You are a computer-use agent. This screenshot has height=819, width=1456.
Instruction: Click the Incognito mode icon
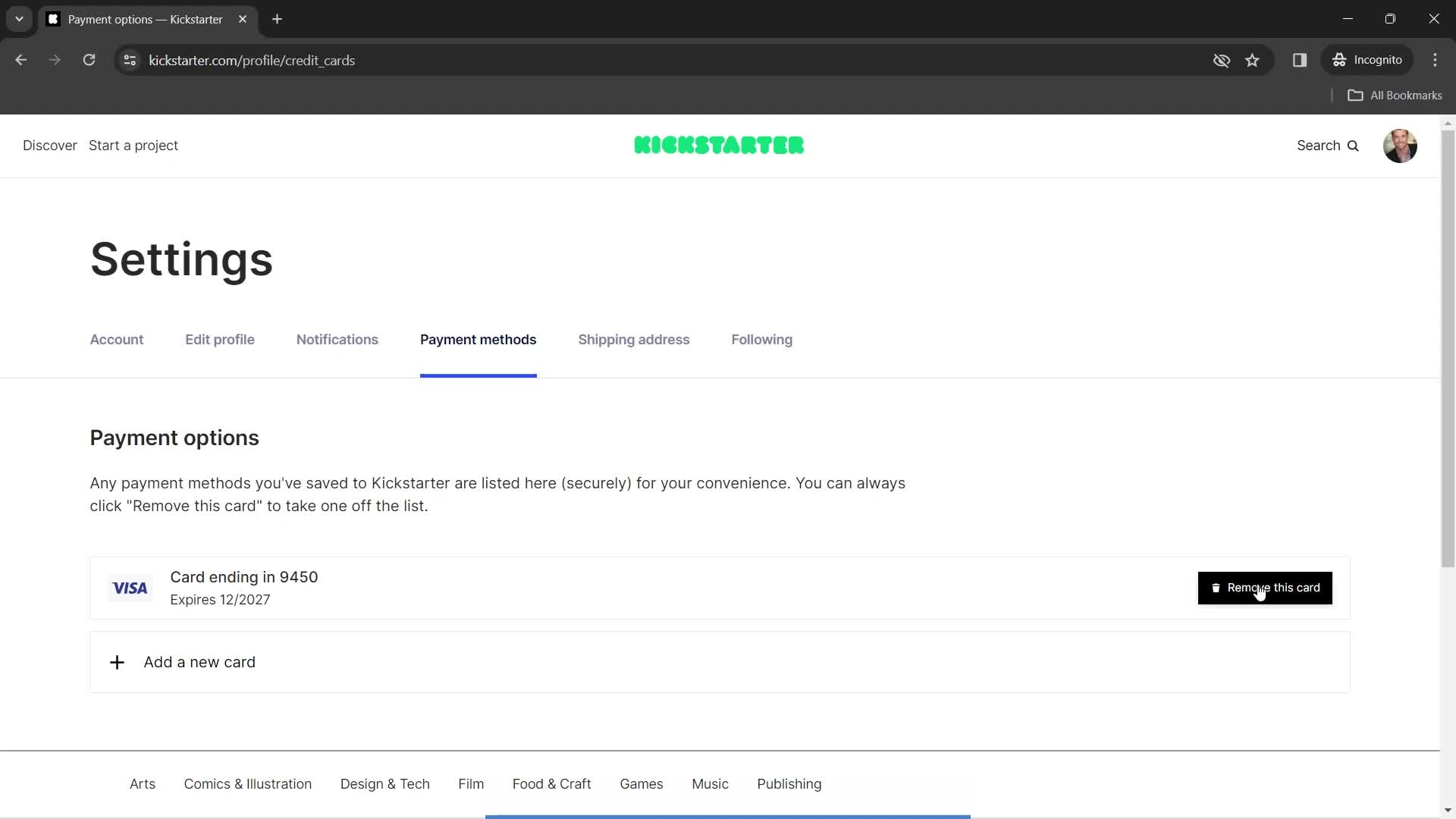1340,60
